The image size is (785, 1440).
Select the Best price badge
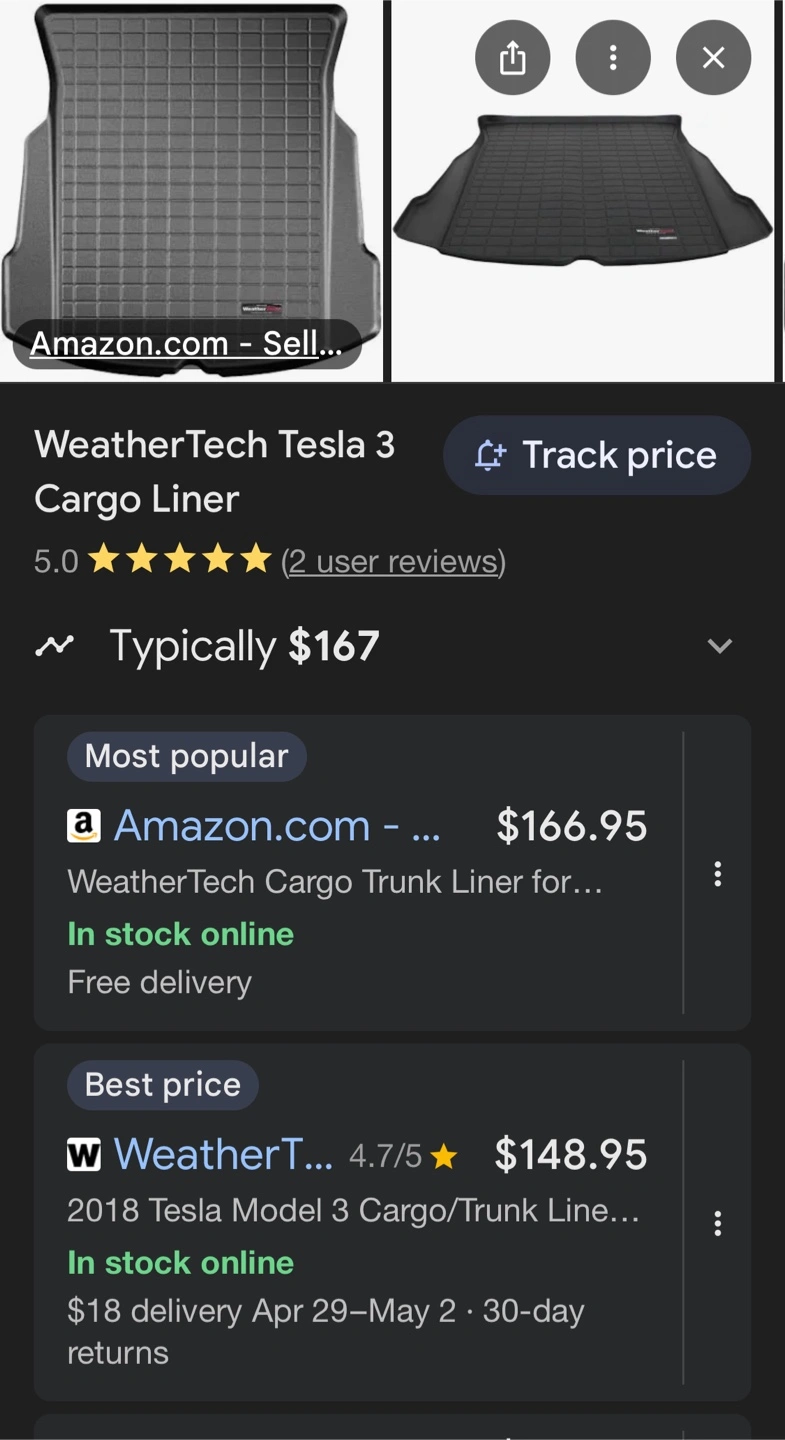pos(163,1085)
